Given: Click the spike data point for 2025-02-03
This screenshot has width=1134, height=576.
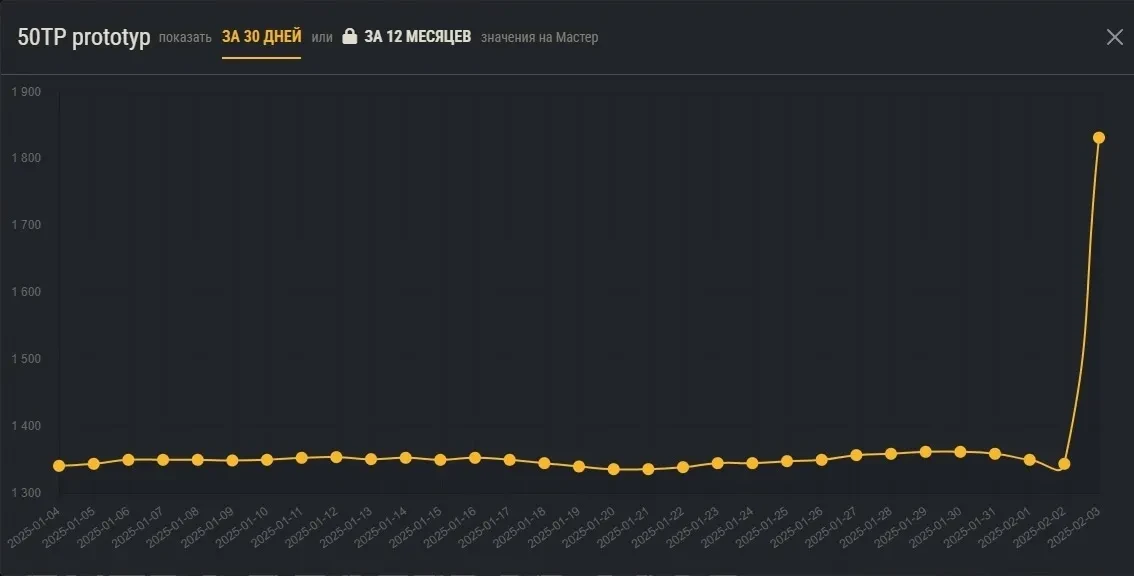Looking at the screenshot, I should (1098, 138).
